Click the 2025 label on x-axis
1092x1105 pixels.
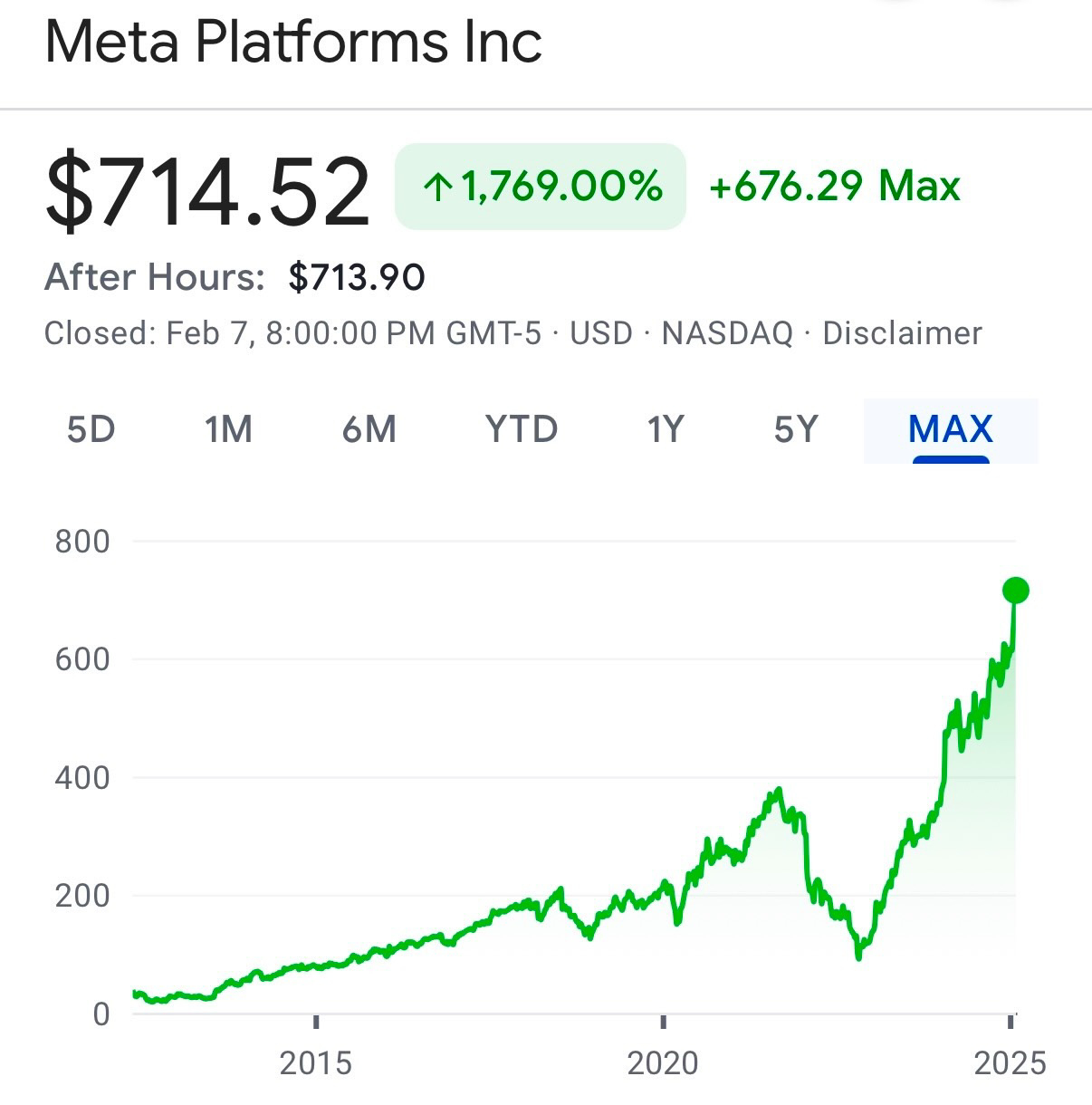click(1010, 1062)
